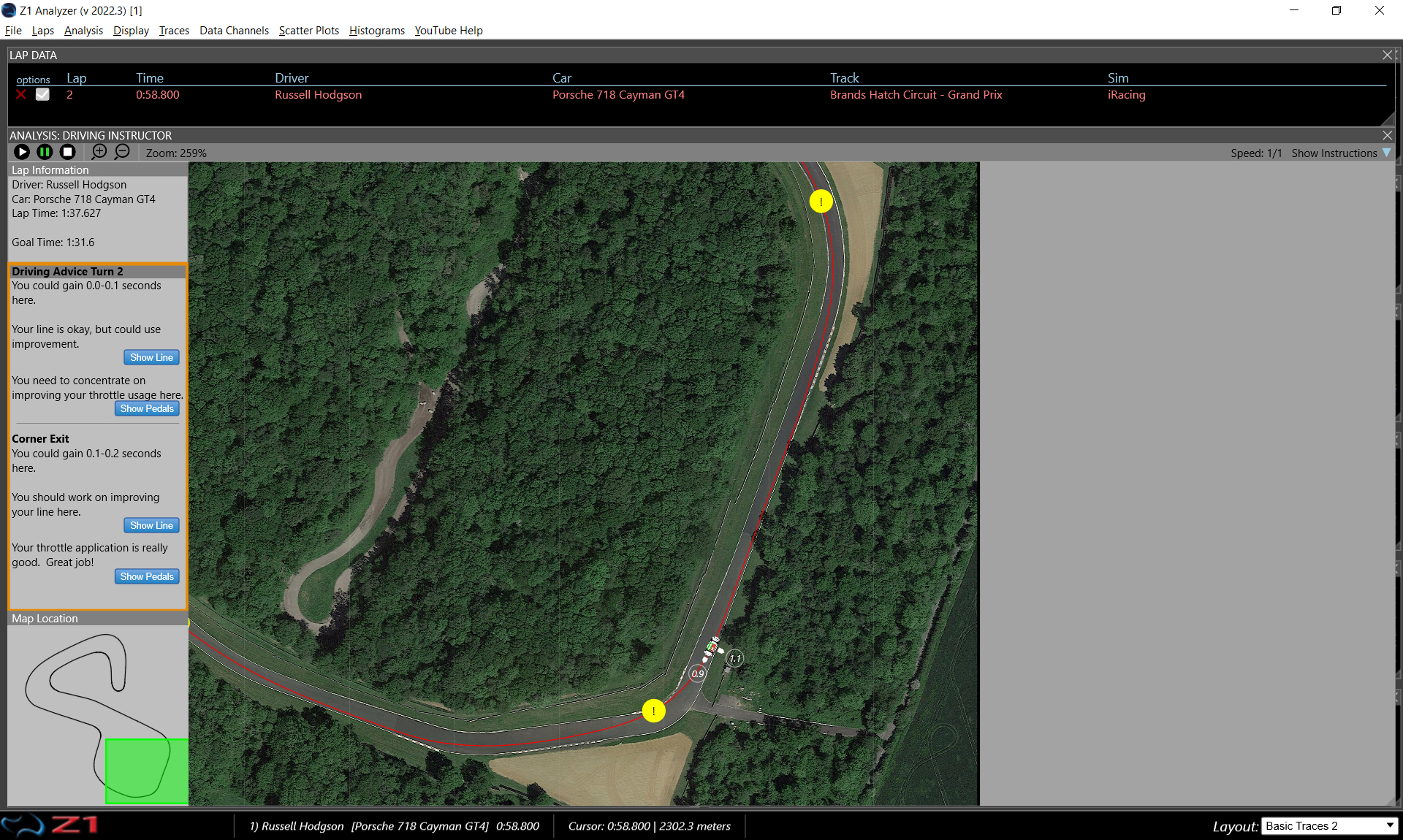Image resolution: width=1403 pixels, height=840 pixels.
Task: Click the options column header
Action: [33, 80]
